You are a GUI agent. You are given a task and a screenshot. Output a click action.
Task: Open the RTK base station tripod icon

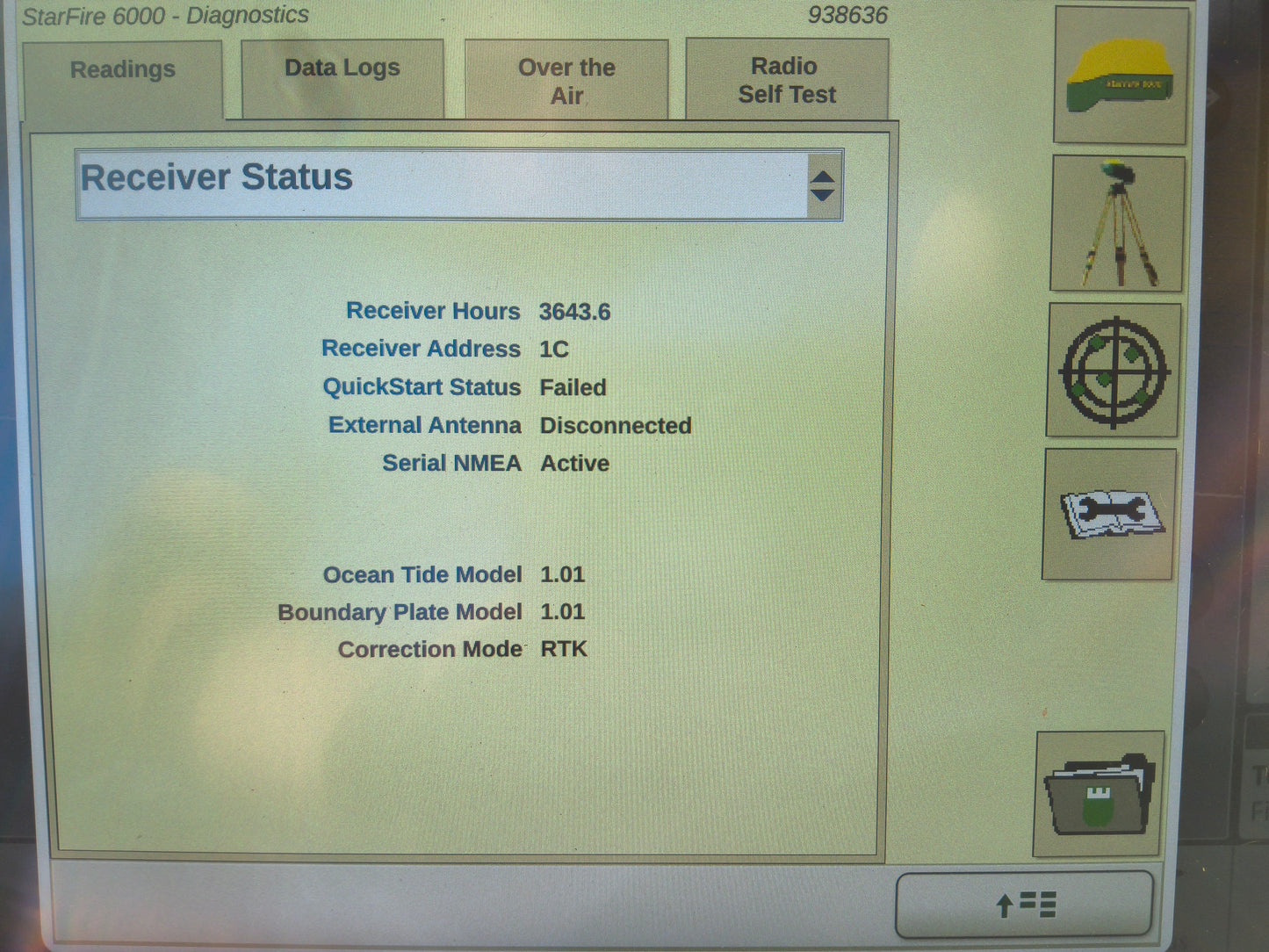[x=1117, y=221]
